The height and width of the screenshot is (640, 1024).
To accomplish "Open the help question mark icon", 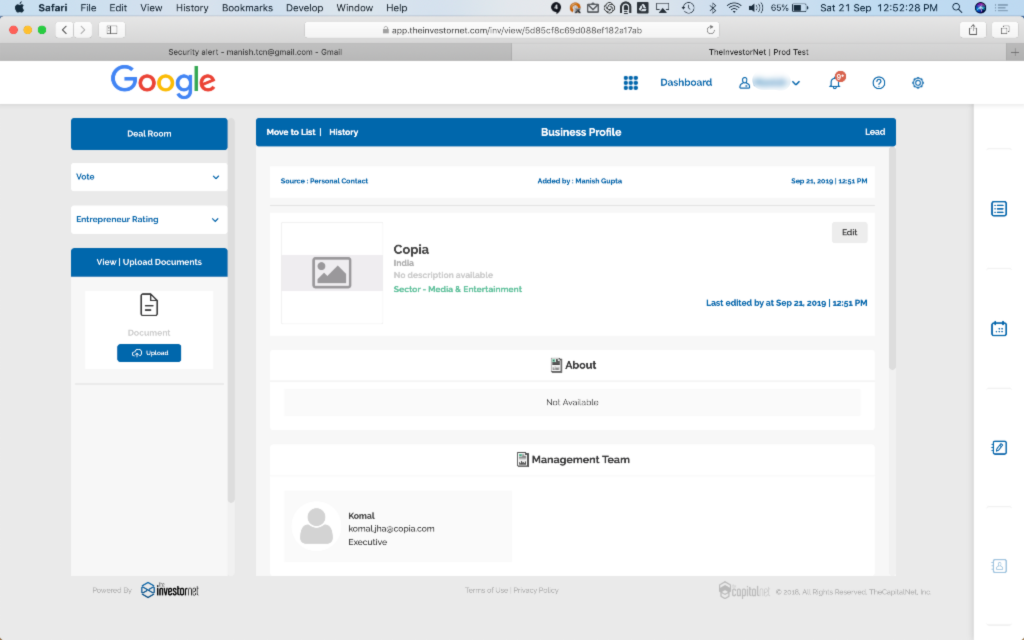I will [878, 83].
